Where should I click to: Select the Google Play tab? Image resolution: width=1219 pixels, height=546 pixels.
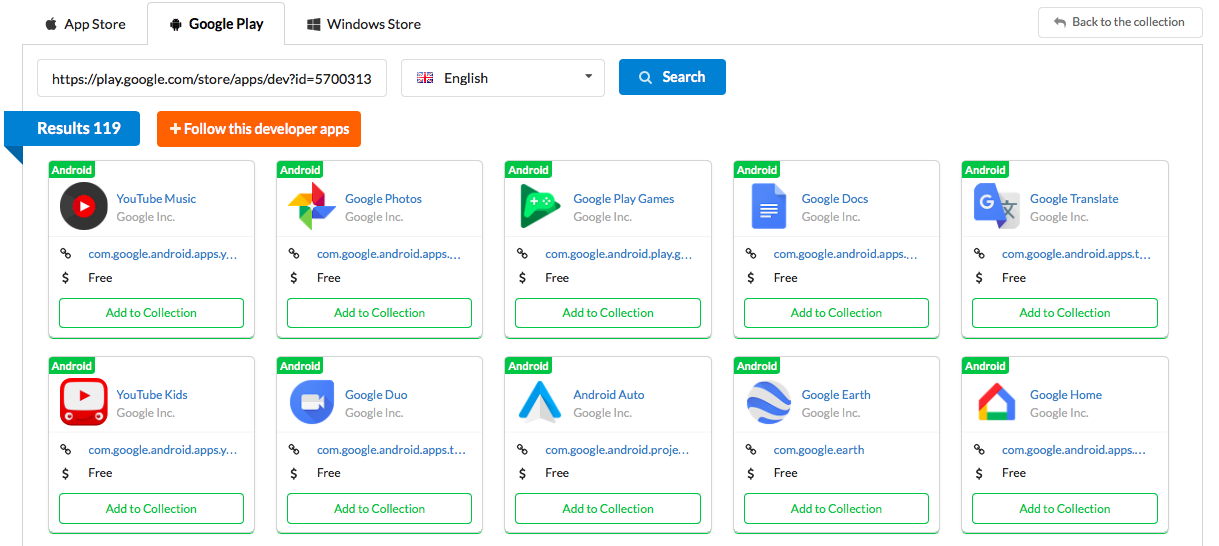pyautogui.click(x=216, y=24)
